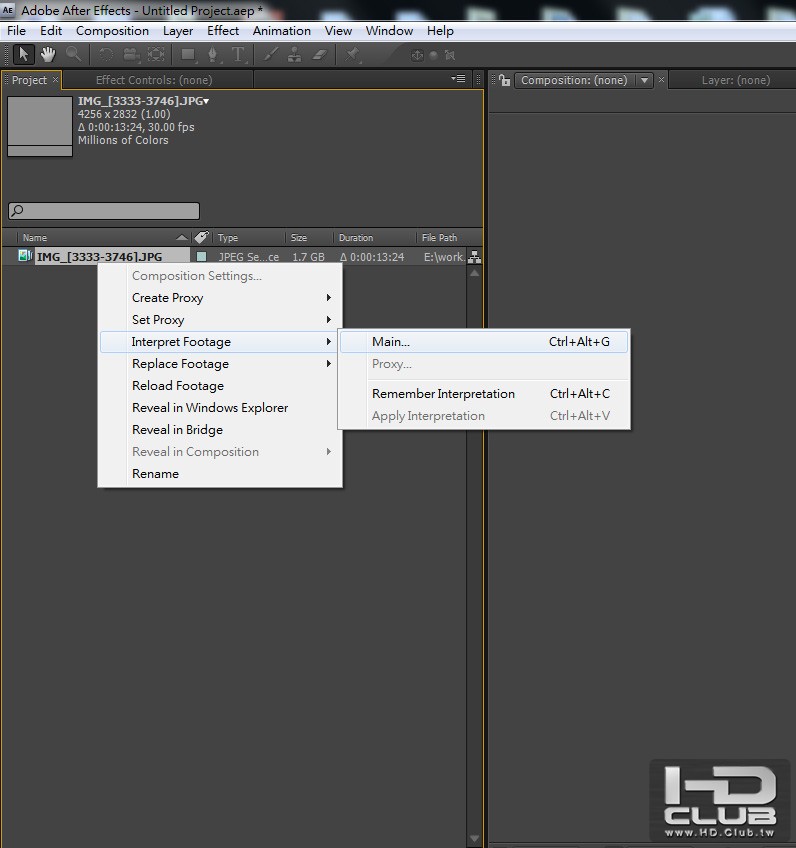Choose Reveal in Bridge
796x848 pixels.
tap(221, 430)
